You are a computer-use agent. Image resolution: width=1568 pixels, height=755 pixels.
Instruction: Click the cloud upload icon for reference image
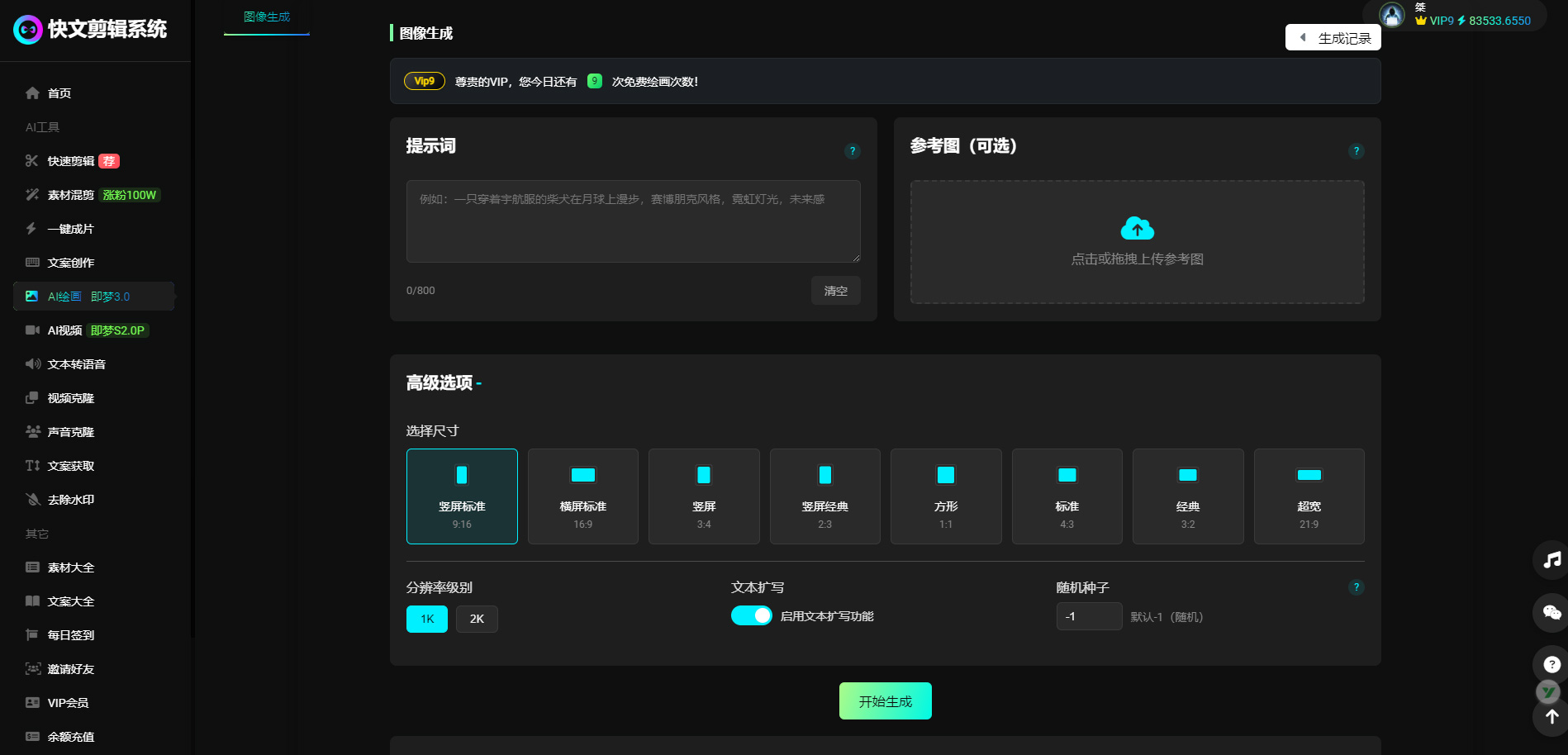point(1137,228)
